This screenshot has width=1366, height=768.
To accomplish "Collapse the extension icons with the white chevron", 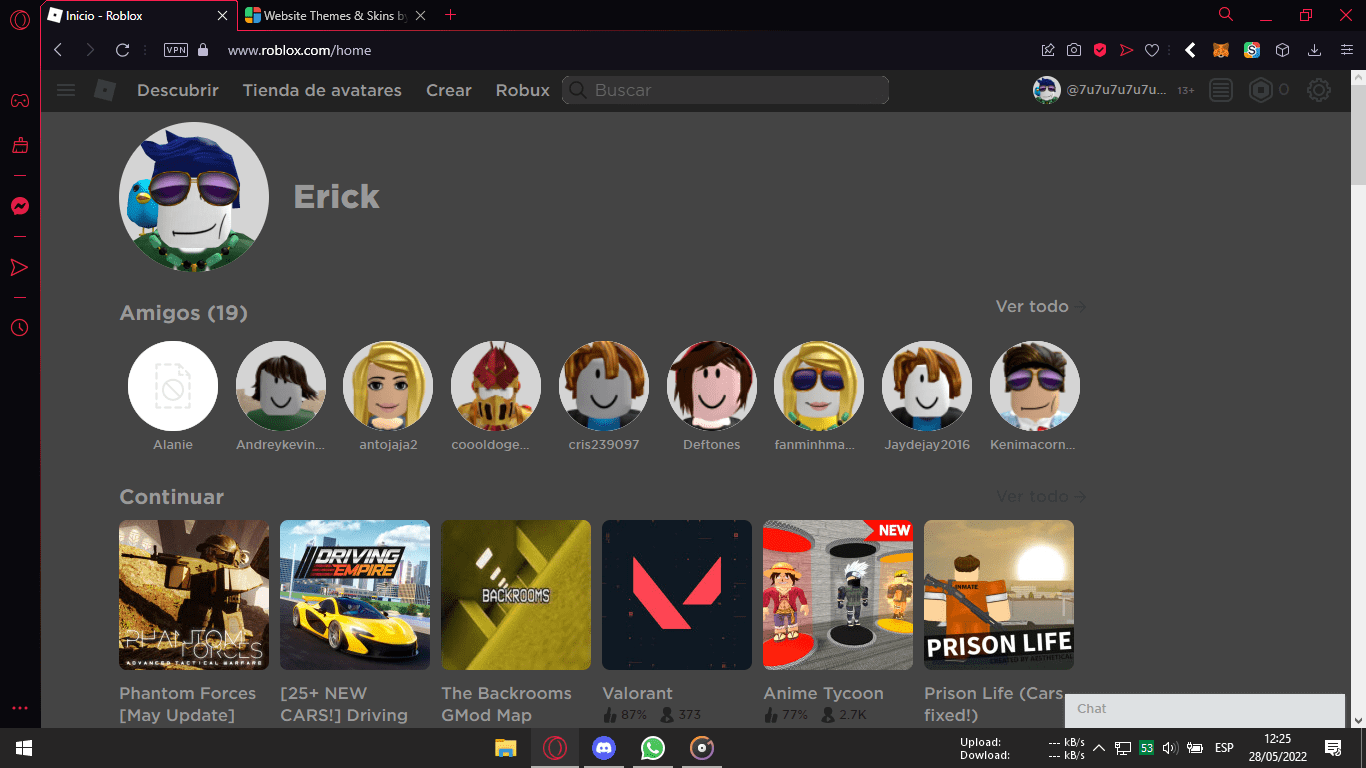I will 1190,49.
